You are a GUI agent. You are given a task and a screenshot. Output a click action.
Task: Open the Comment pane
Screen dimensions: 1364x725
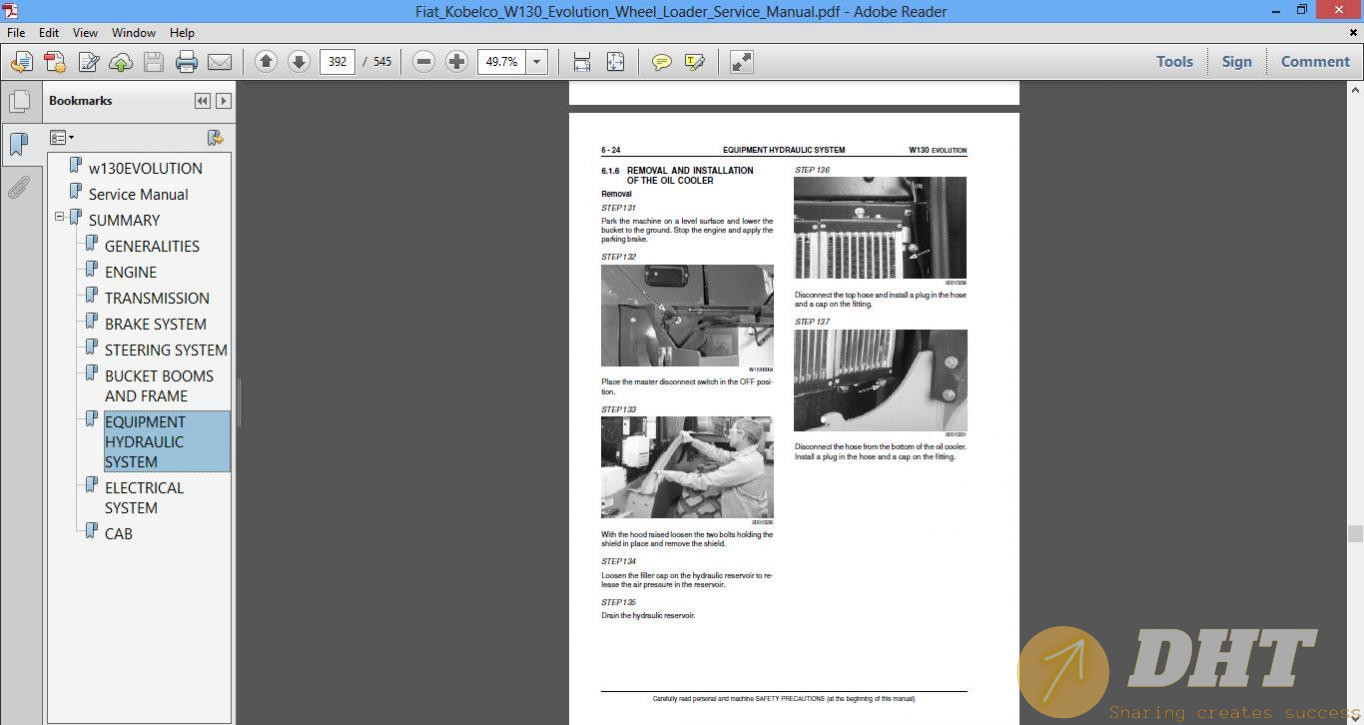[x=1315, y=62]
